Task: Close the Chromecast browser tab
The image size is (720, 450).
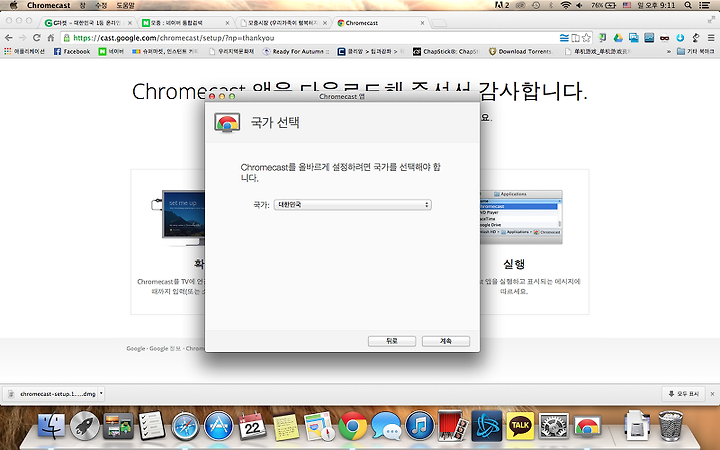Action: [x=422, y=23]
